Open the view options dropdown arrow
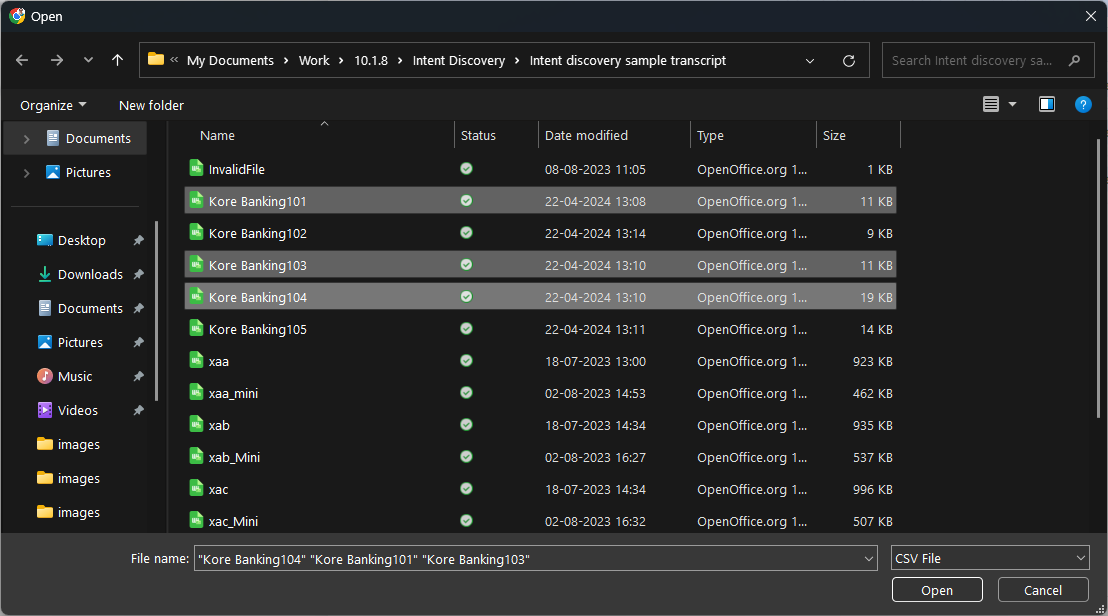 click(1012, 104)
